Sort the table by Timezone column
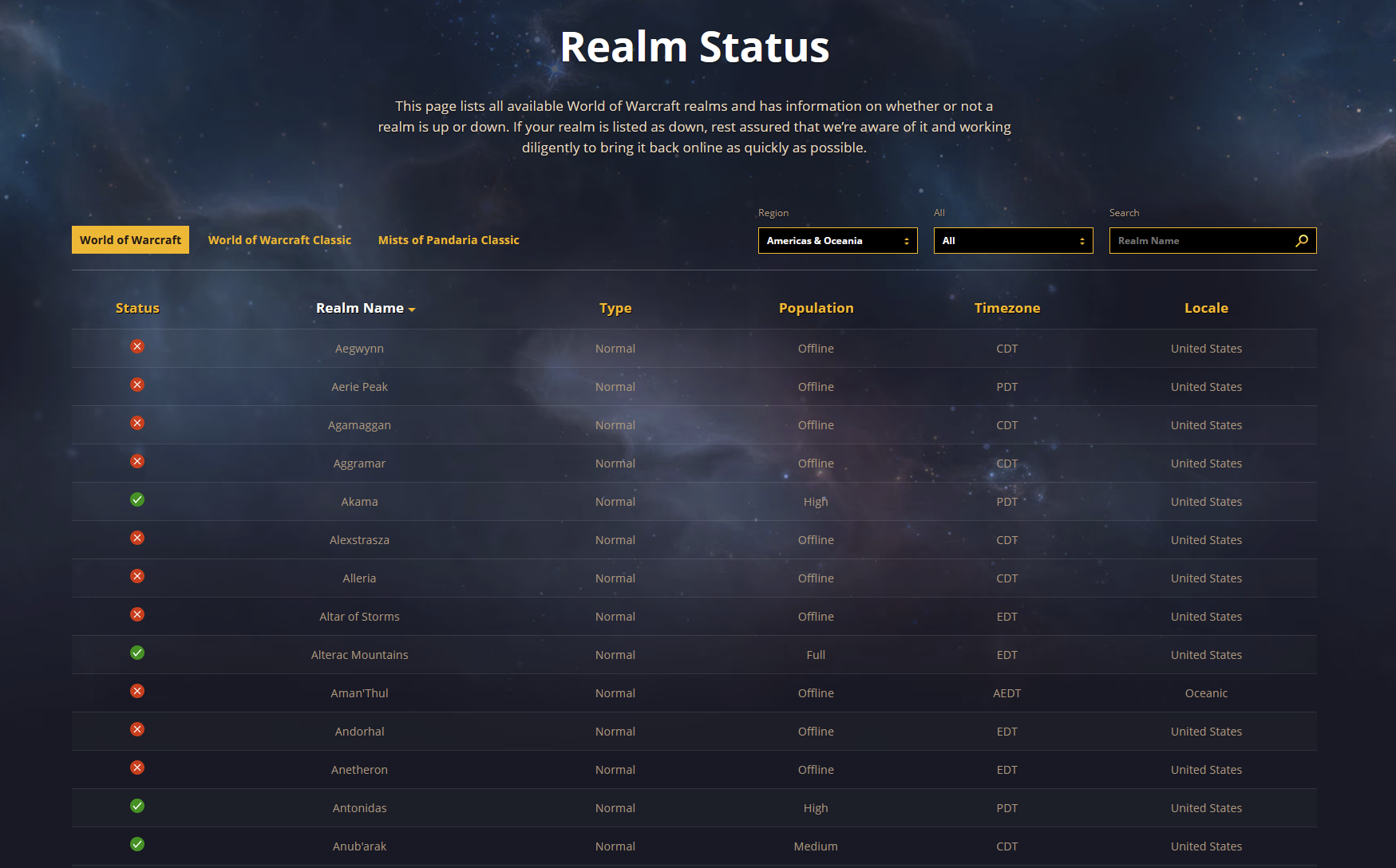The height and width of the screenshot is (868, 1396). pyautogui.click(x=1007, y=308)
